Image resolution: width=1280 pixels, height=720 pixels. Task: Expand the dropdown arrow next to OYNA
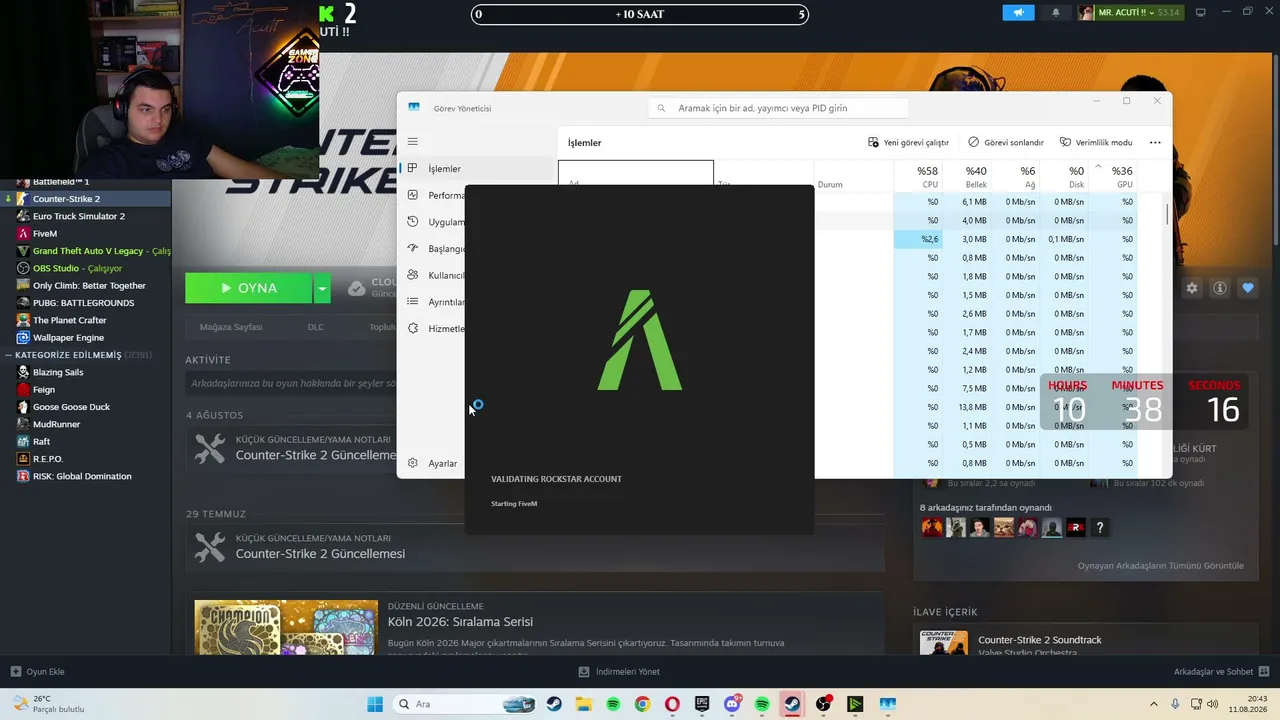coord(321,288)
